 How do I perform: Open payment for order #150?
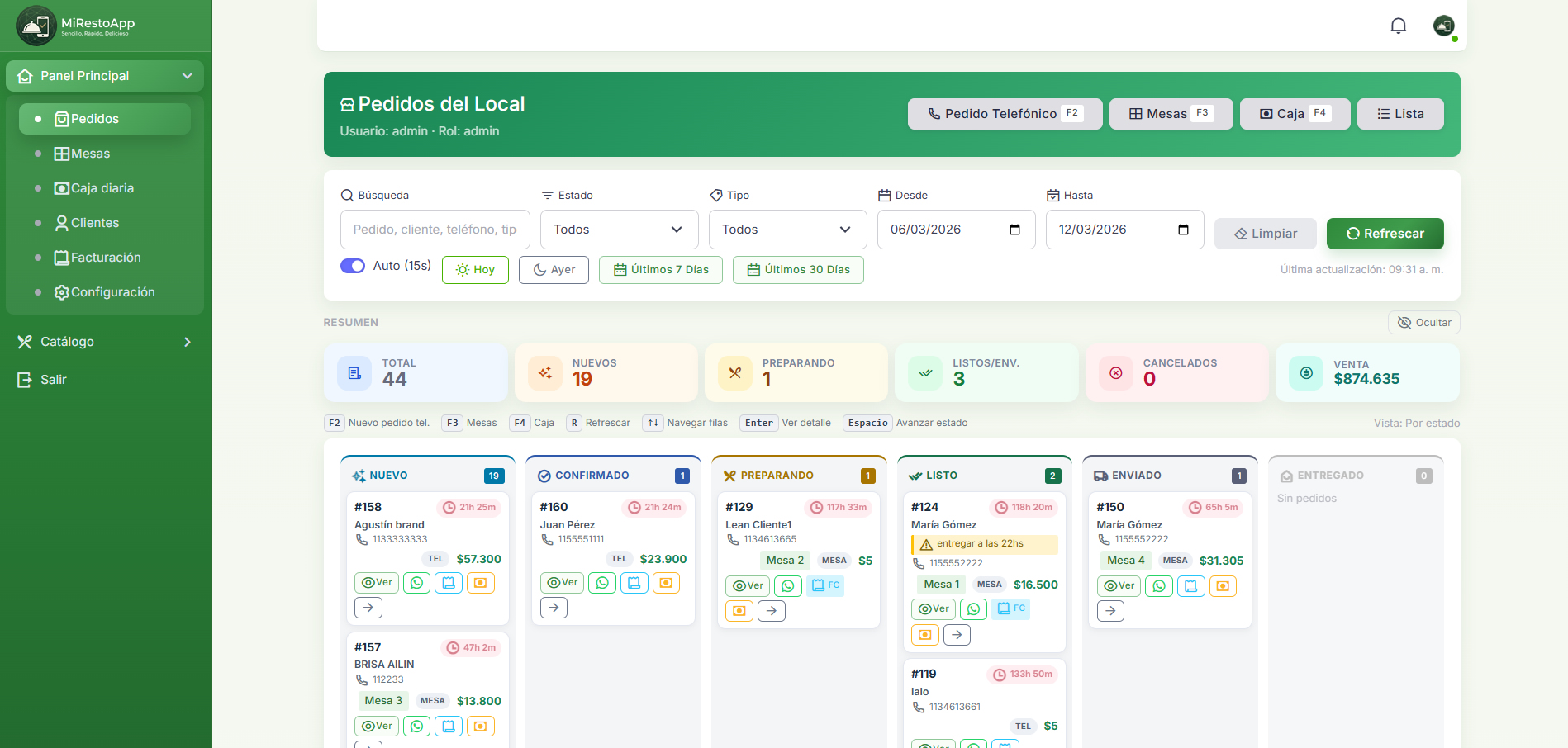(1223, 586)
